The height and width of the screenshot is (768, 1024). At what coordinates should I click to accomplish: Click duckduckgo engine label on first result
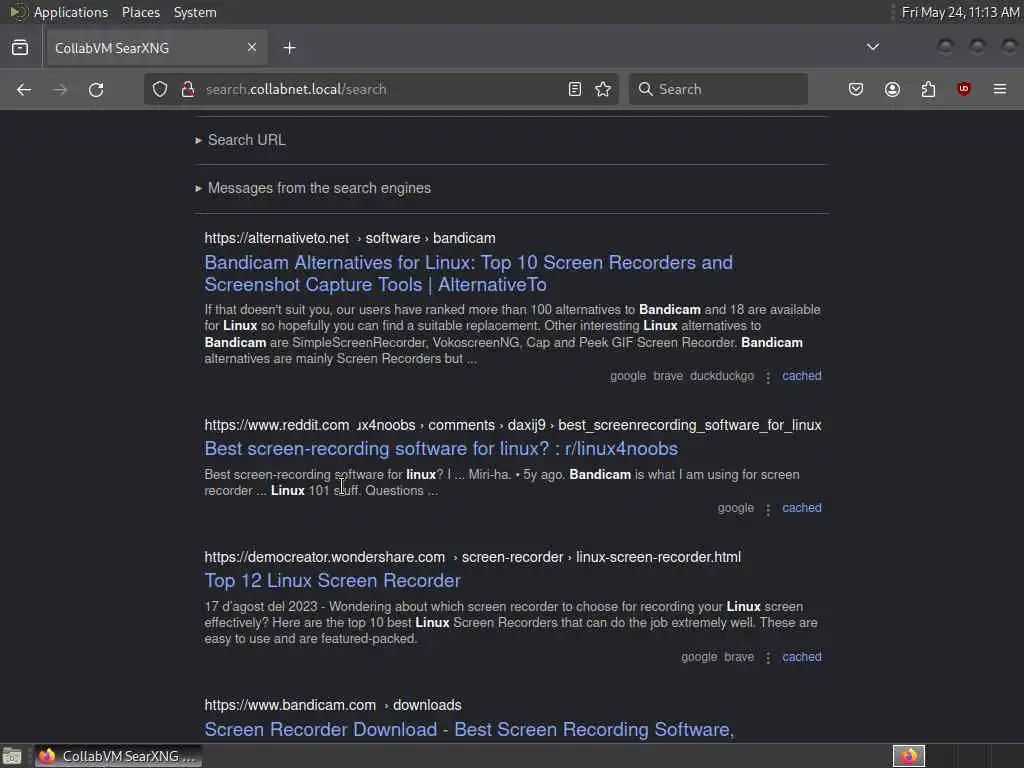click(x=722, y=376)
